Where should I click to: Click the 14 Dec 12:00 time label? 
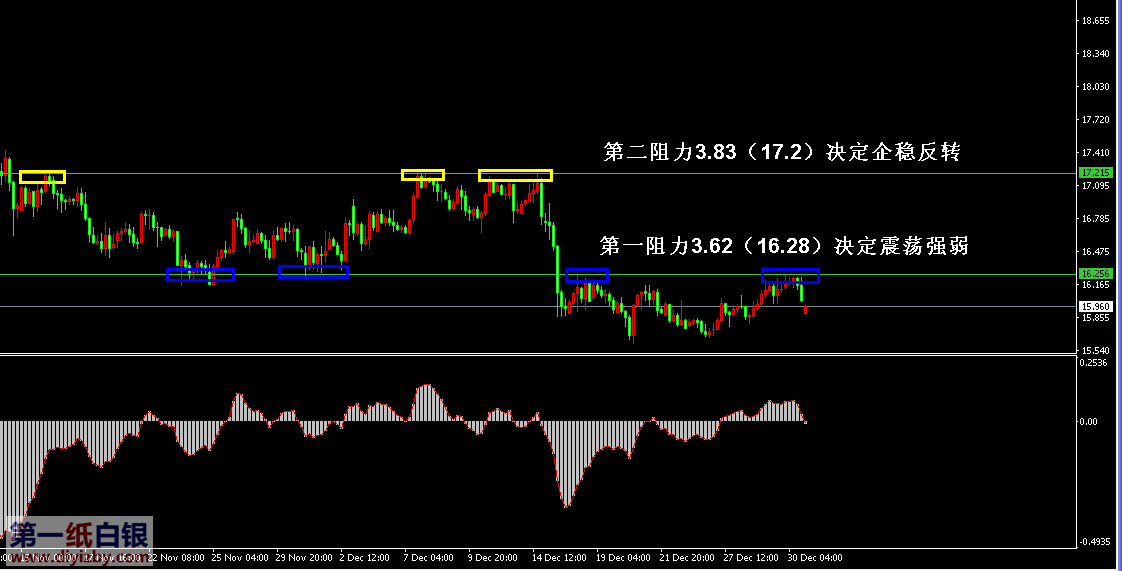tap(559, 558)
